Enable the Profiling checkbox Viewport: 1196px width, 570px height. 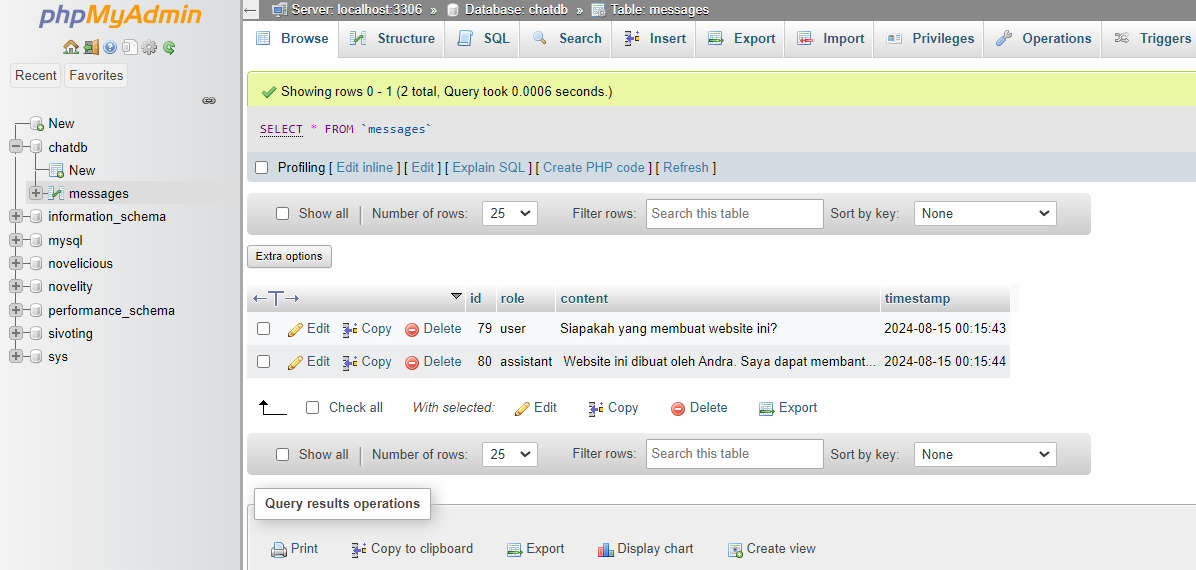pyautogui.click(x=262, y=167)
